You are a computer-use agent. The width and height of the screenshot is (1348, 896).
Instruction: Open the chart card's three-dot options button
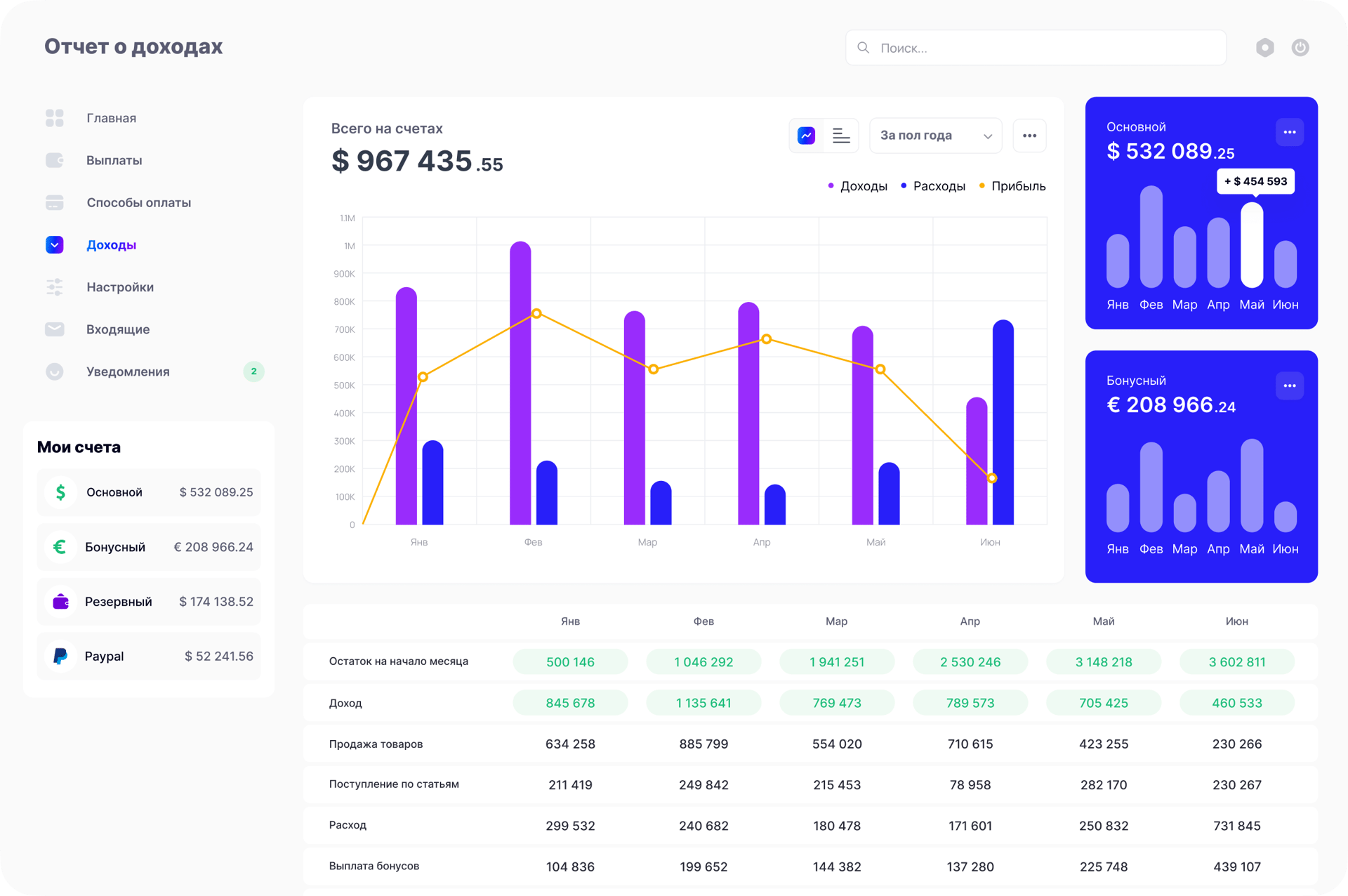tap(1029, 136)
